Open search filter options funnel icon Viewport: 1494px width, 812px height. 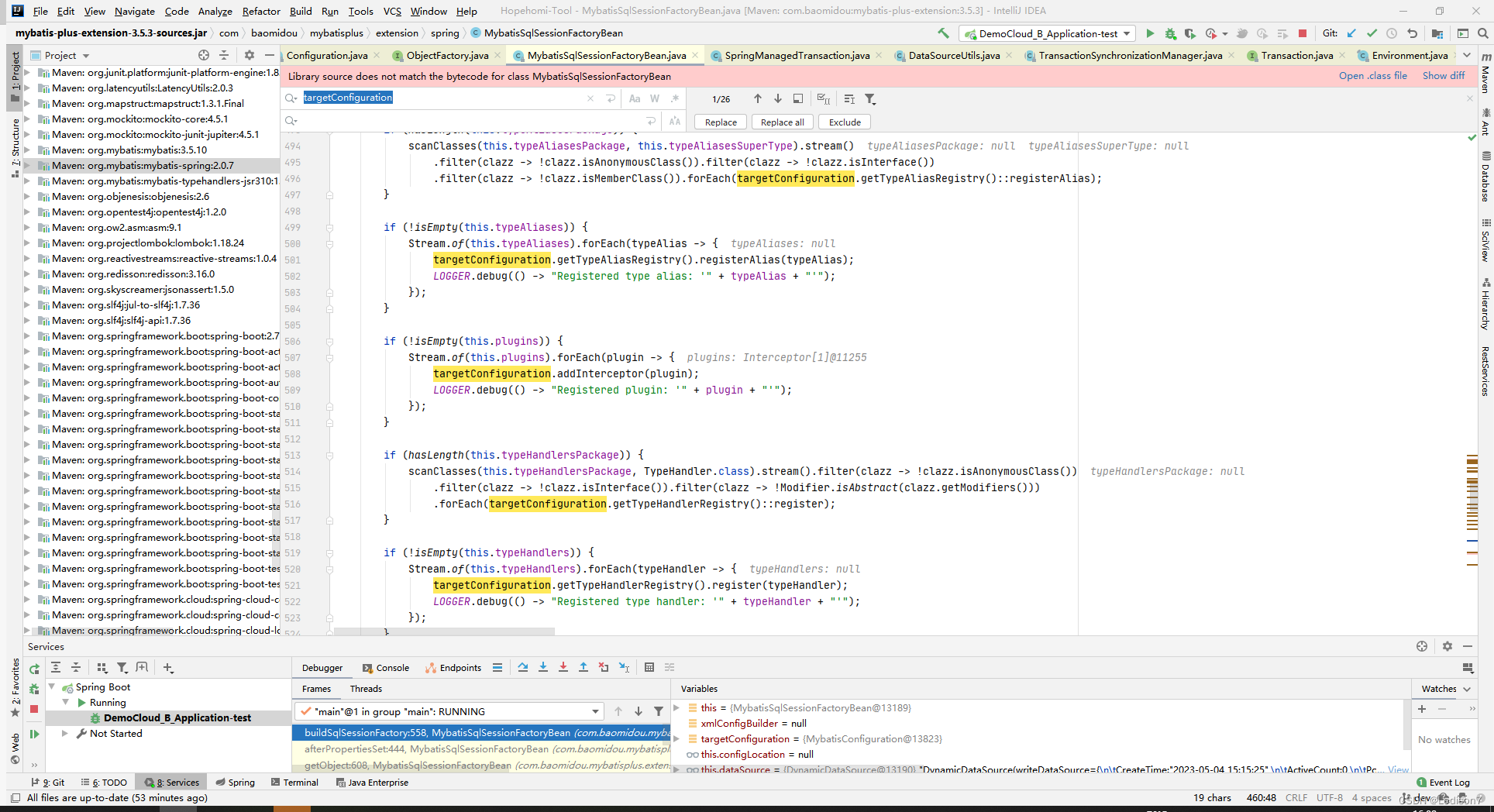pyautogui.click(x=870, y=98)
